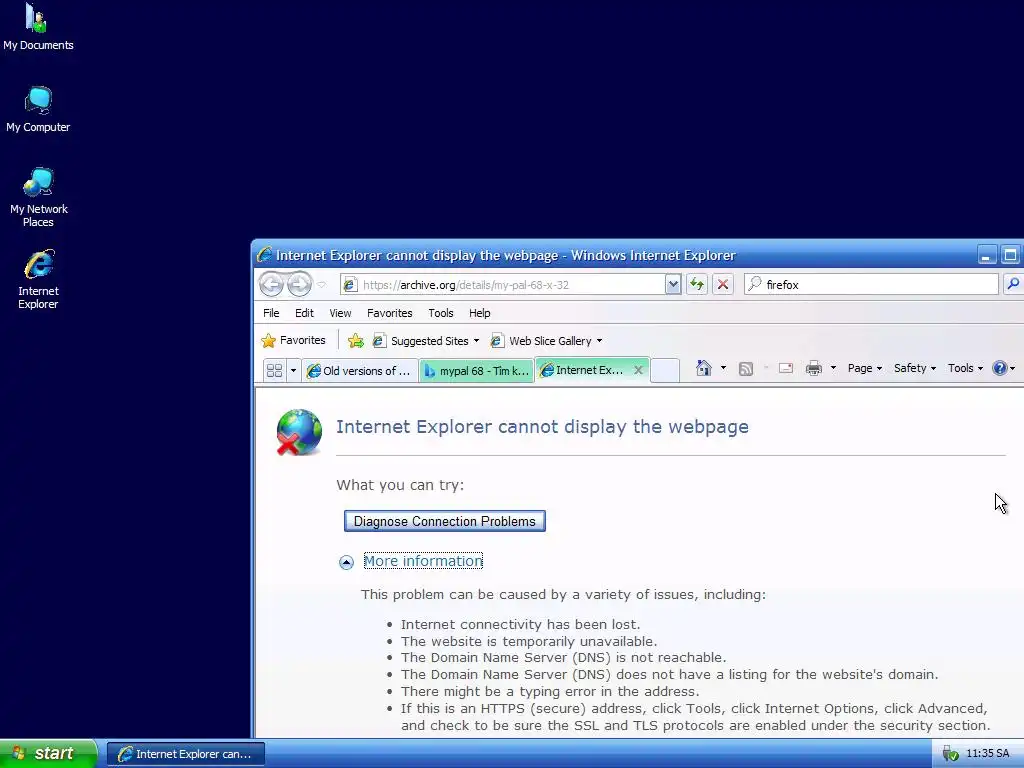Go forward with the browser Forward arrow

pos(299,284)
